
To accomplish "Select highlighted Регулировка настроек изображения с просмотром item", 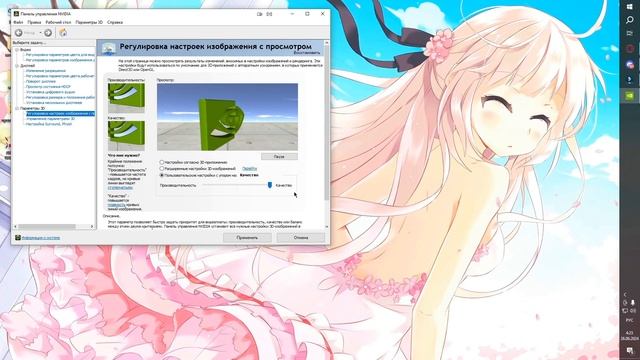I will pyautogui.click(x=60, y=113).
